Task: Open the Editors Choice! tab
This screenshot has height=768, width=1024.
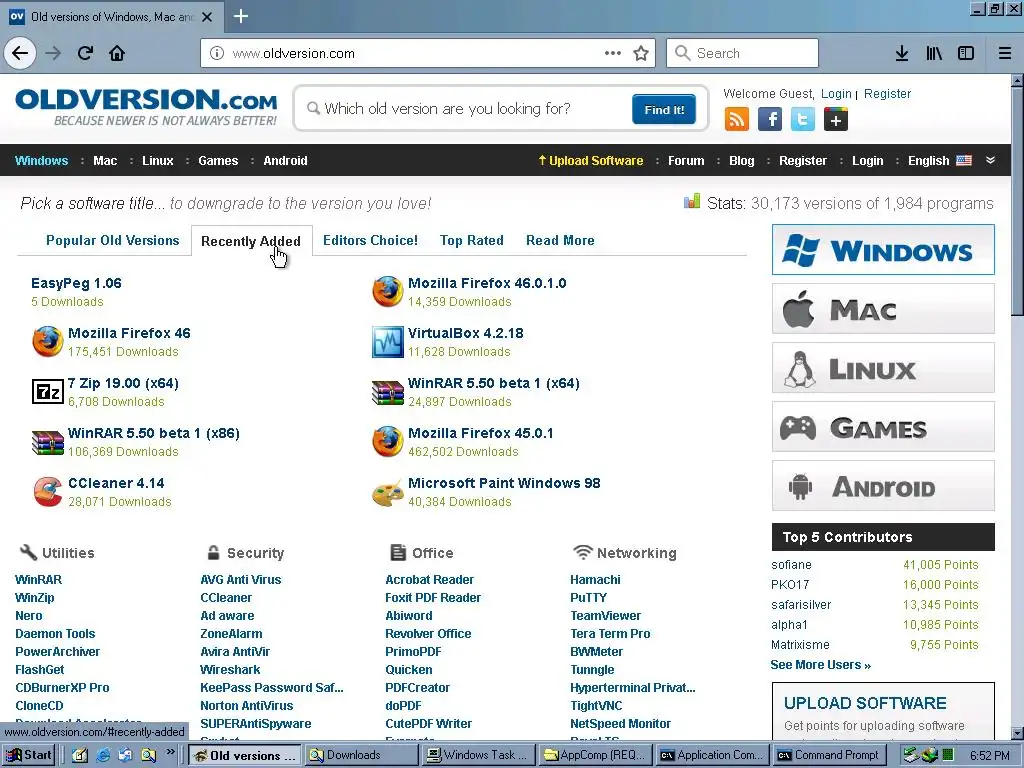Action: (x=370, y=240)
